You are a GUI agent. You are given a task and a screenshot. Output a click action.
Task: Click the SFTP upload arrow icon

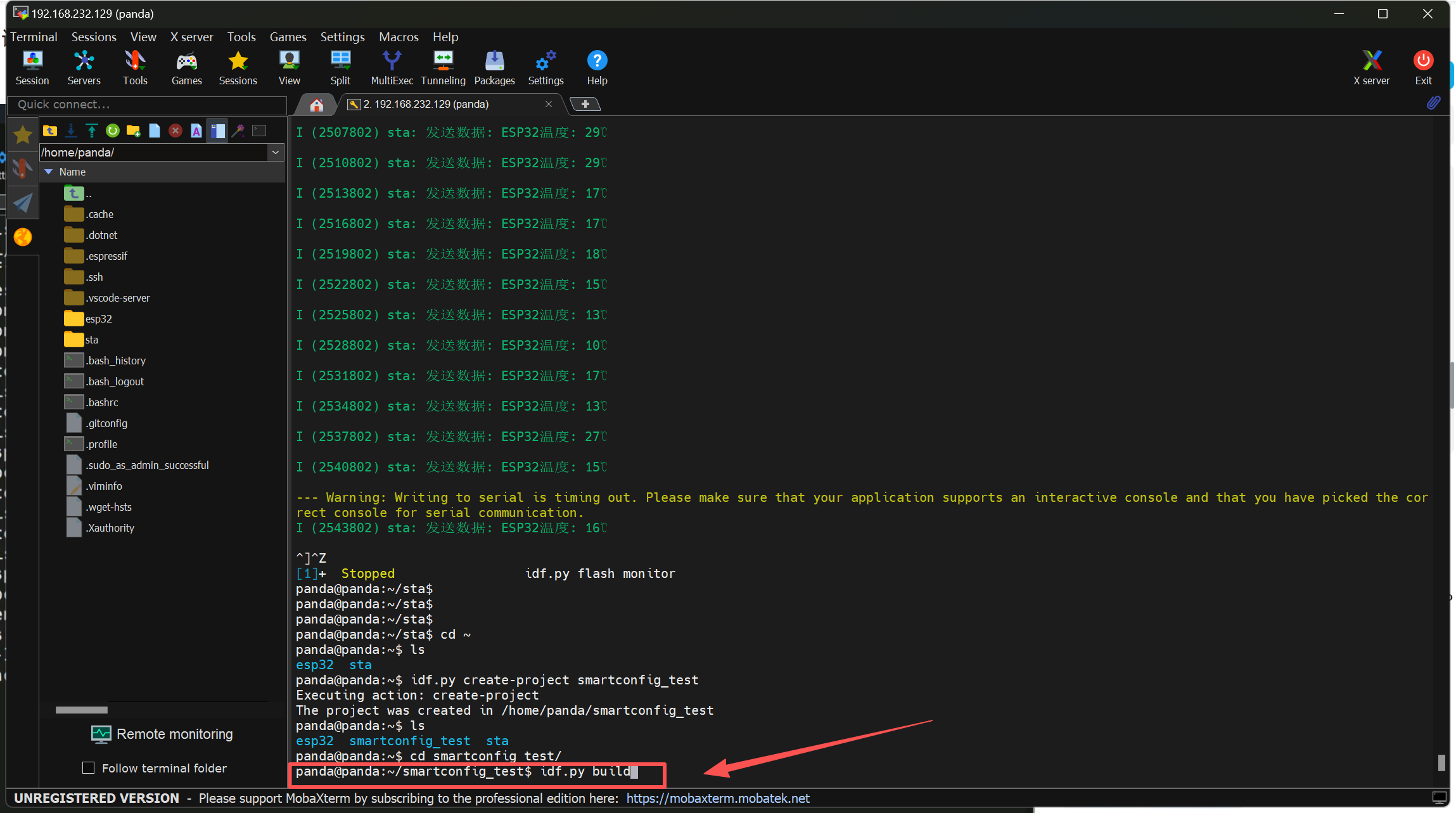coord(92,131)
